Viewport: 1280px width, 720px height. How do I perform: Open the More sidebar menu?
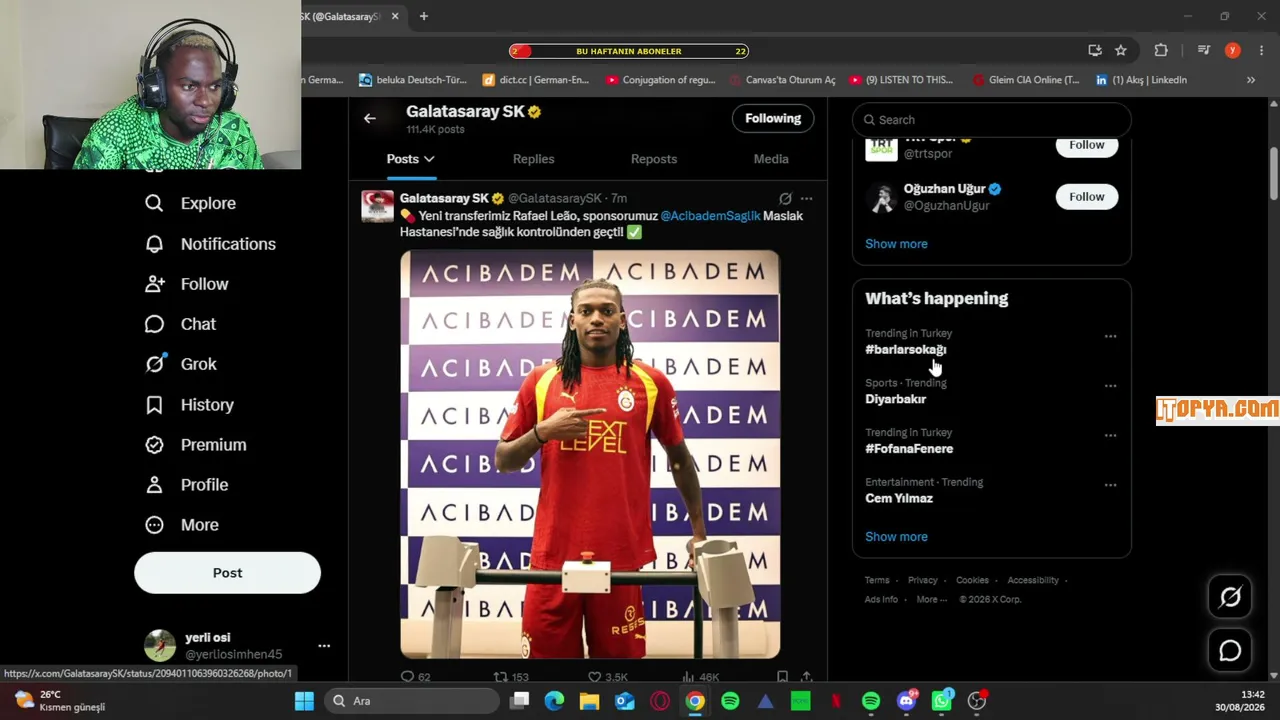tap(181, 525)
